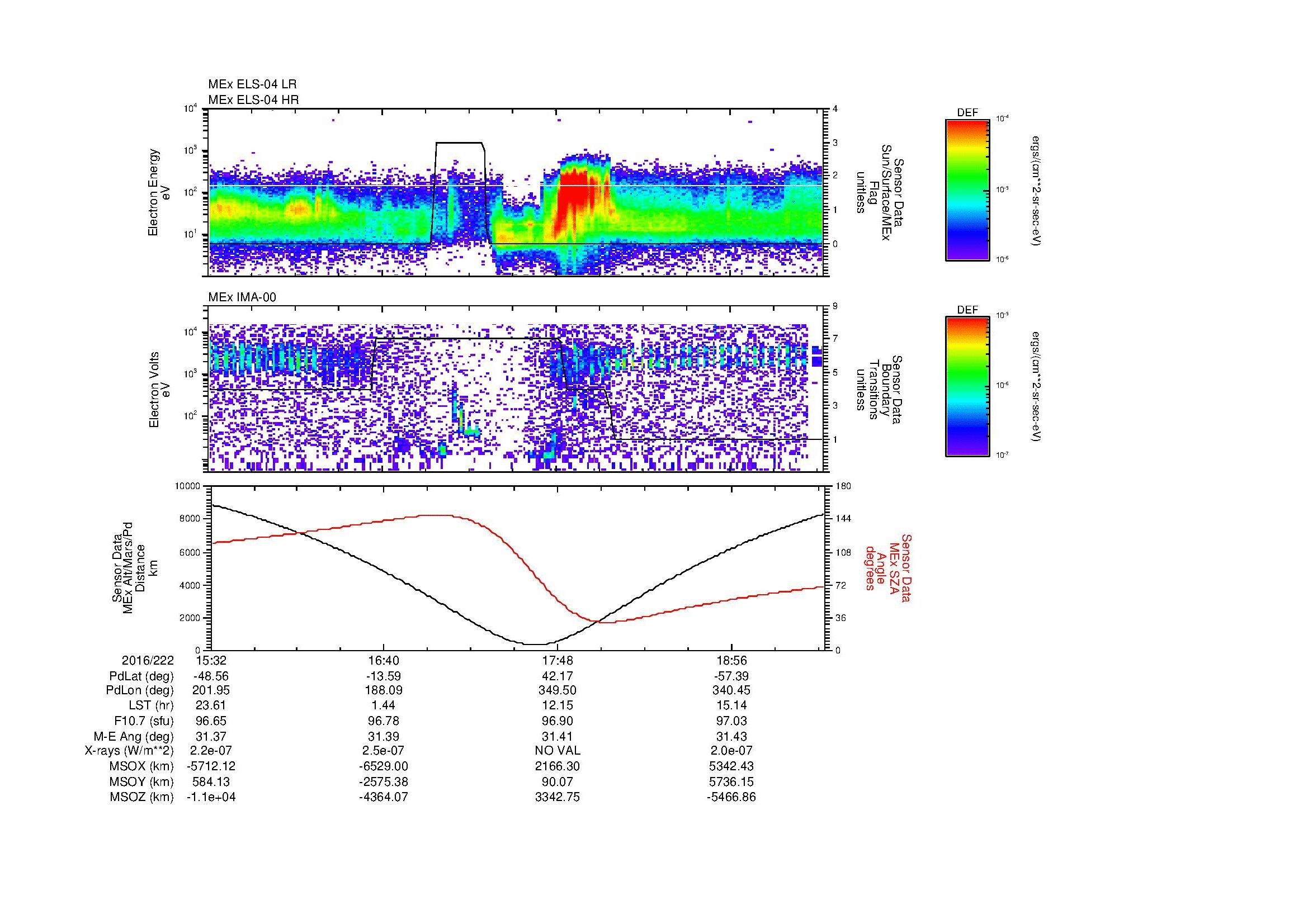Click the 'M-E Ang (deg)' row label
The image size is (1308, 924).
point(134,736)
